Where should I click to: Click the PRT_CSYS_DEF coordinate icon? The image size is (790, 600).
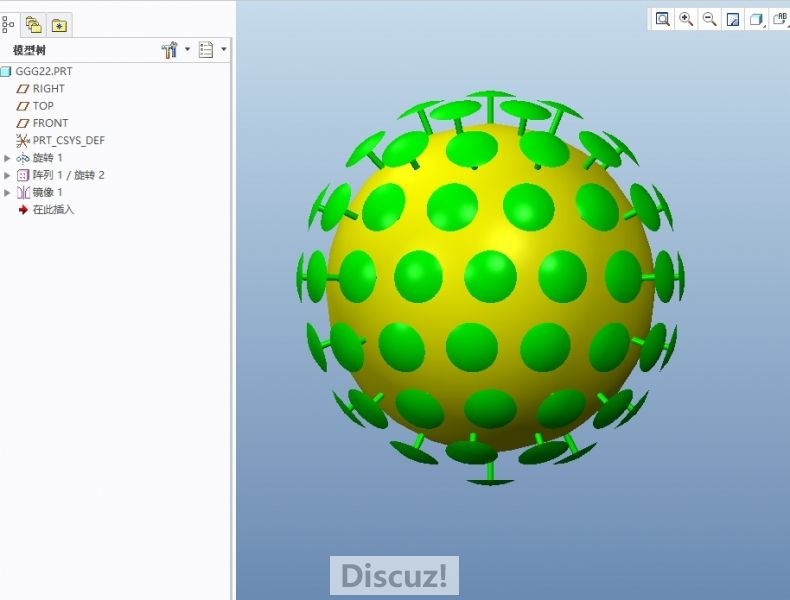(23, 140)
